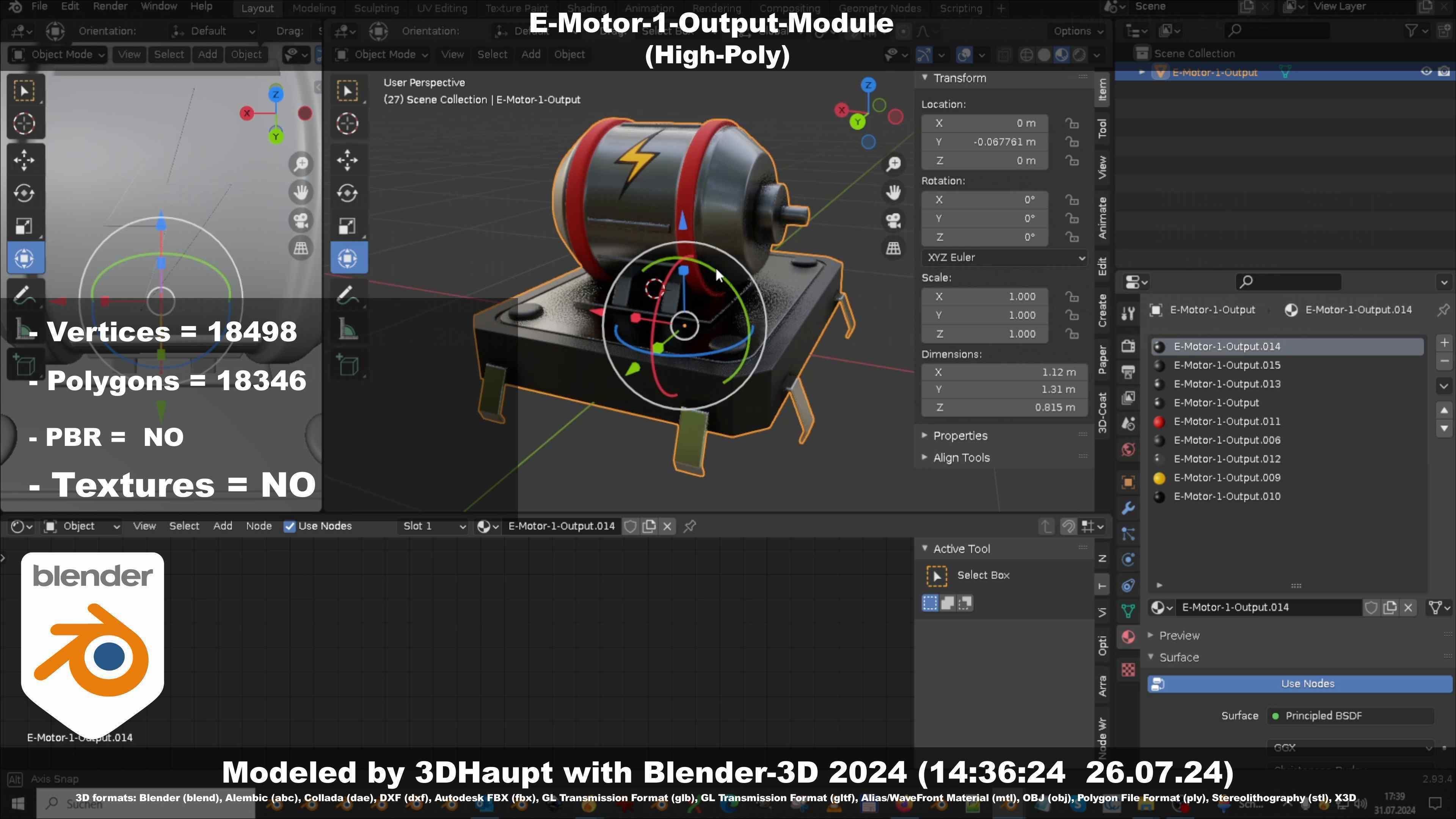Open the Tool properties tab wrench-screwdriver icon
The width and height of the screenshot is (1456, 819).
coord(1128,312)
